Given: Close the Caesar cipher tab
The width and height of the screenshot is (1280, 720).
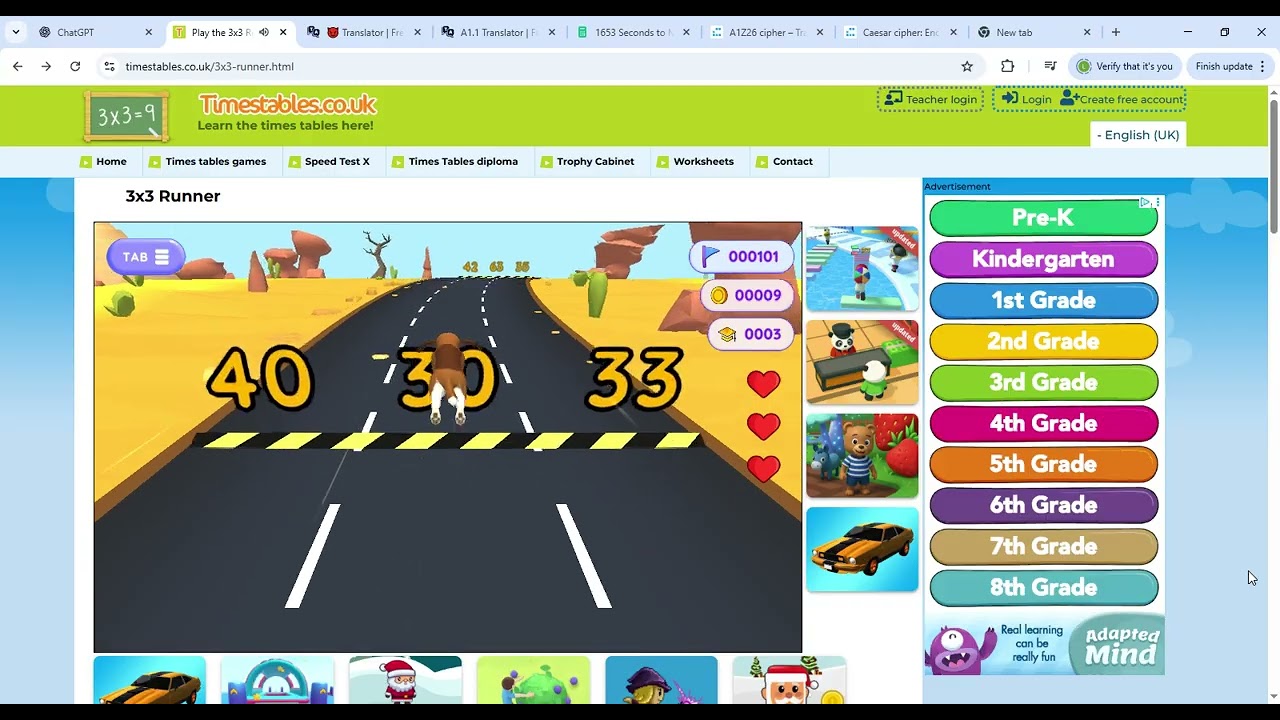Looking at the screenshot, I should pyautogui.click(x=953, y=32).
